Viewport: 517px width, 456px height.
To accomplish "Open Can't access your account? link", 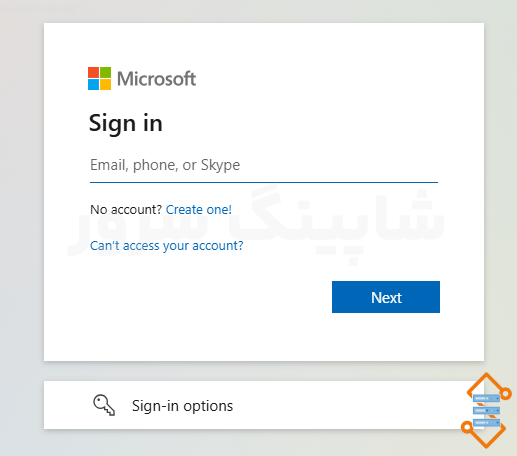I will [x=167, y=246].
